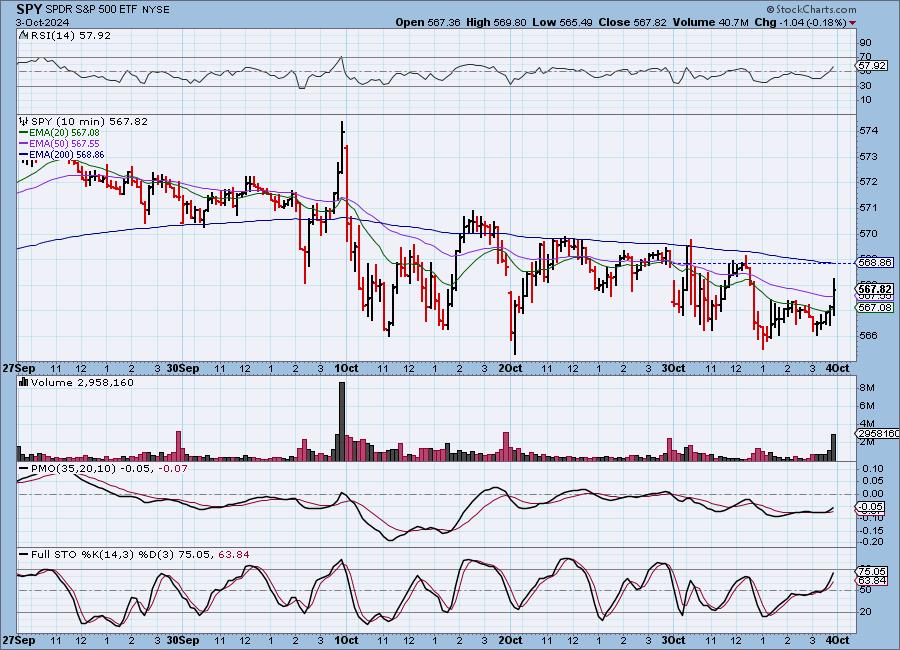This screenshot has width=900, height=650.
Task: Click the Full STO legend line marker
Action: [24, 555]
